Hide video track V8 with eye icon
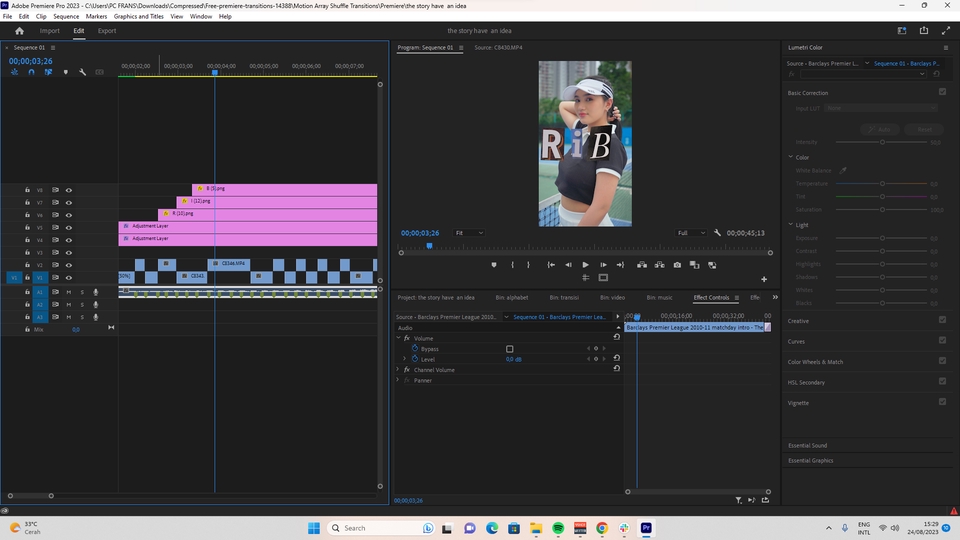This screenshot has width=960, height=540. pyautogui.click(x=69, y=189)
